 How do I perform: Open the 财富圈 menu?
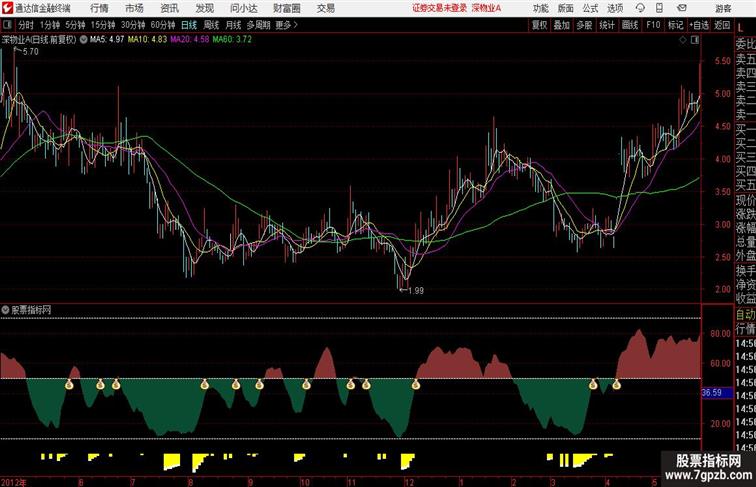point(286,8)
